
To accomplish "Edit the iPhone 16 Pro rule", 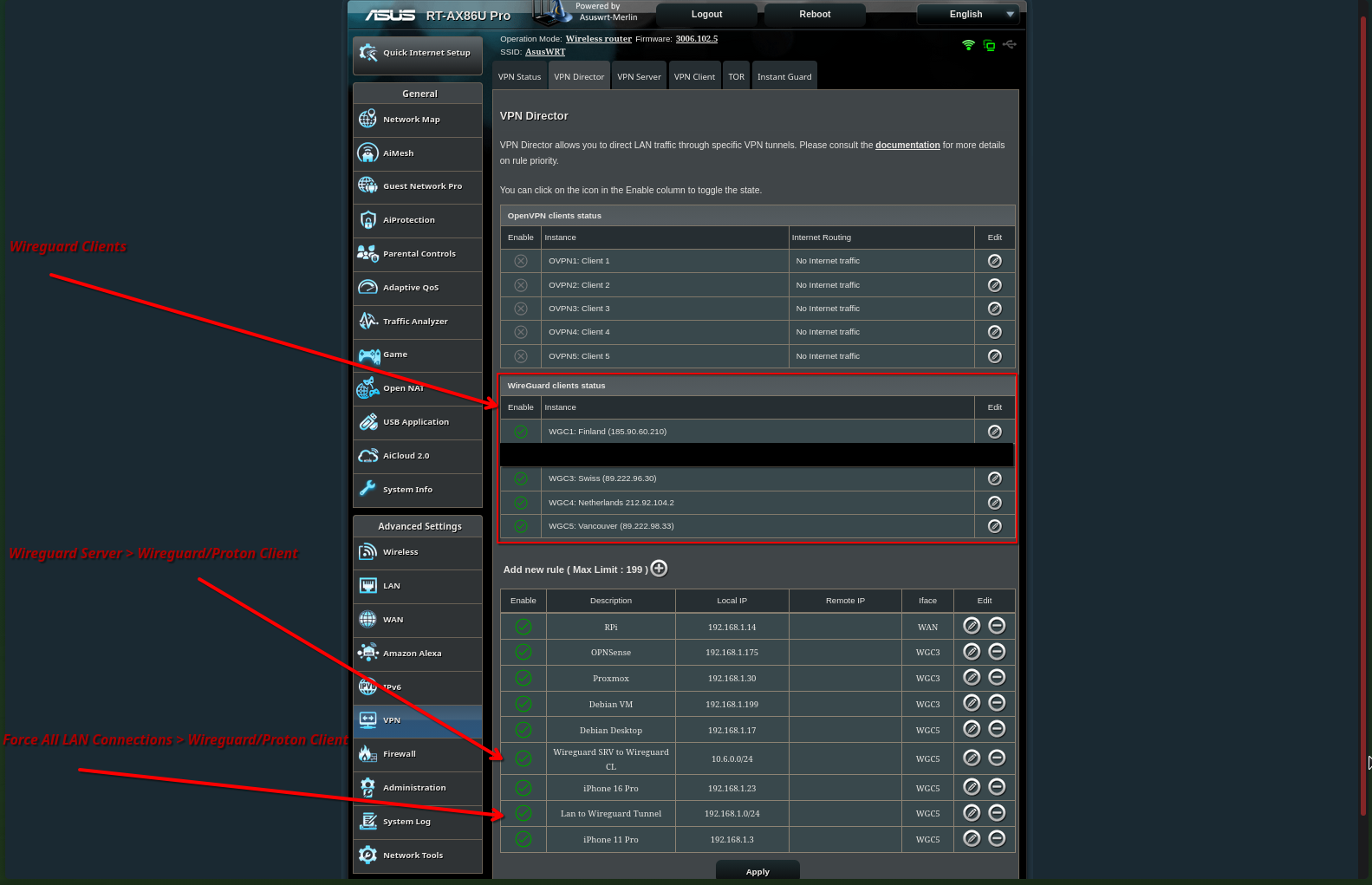I will (x=972, y=787).
